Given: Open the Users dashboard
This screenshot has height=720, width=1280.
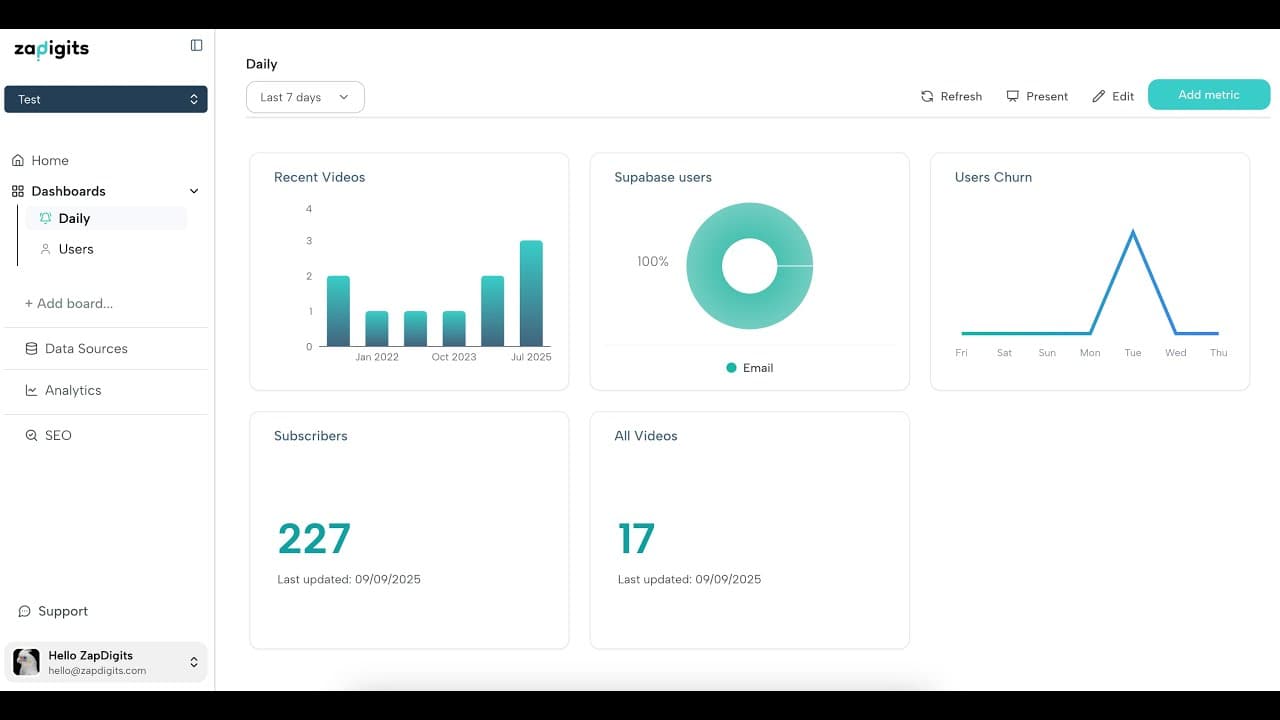Looking at the screenshot, I should pyautogui.click(x=76, y=249).
